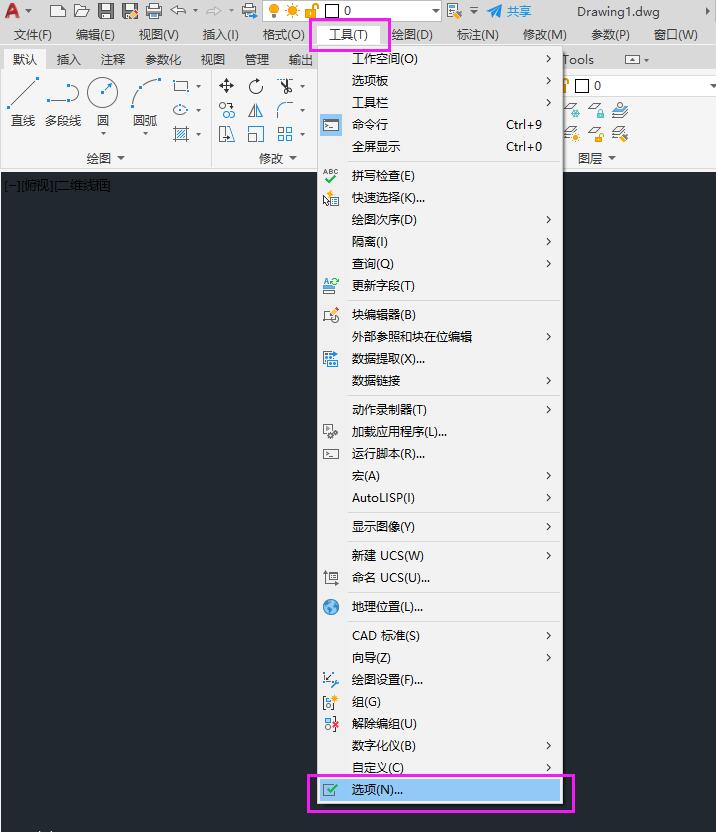The width and height of the screenshot is (716, 832).
Task: Toggle the layer lightbulb on/off icon
Action: [x=274, y=11]
